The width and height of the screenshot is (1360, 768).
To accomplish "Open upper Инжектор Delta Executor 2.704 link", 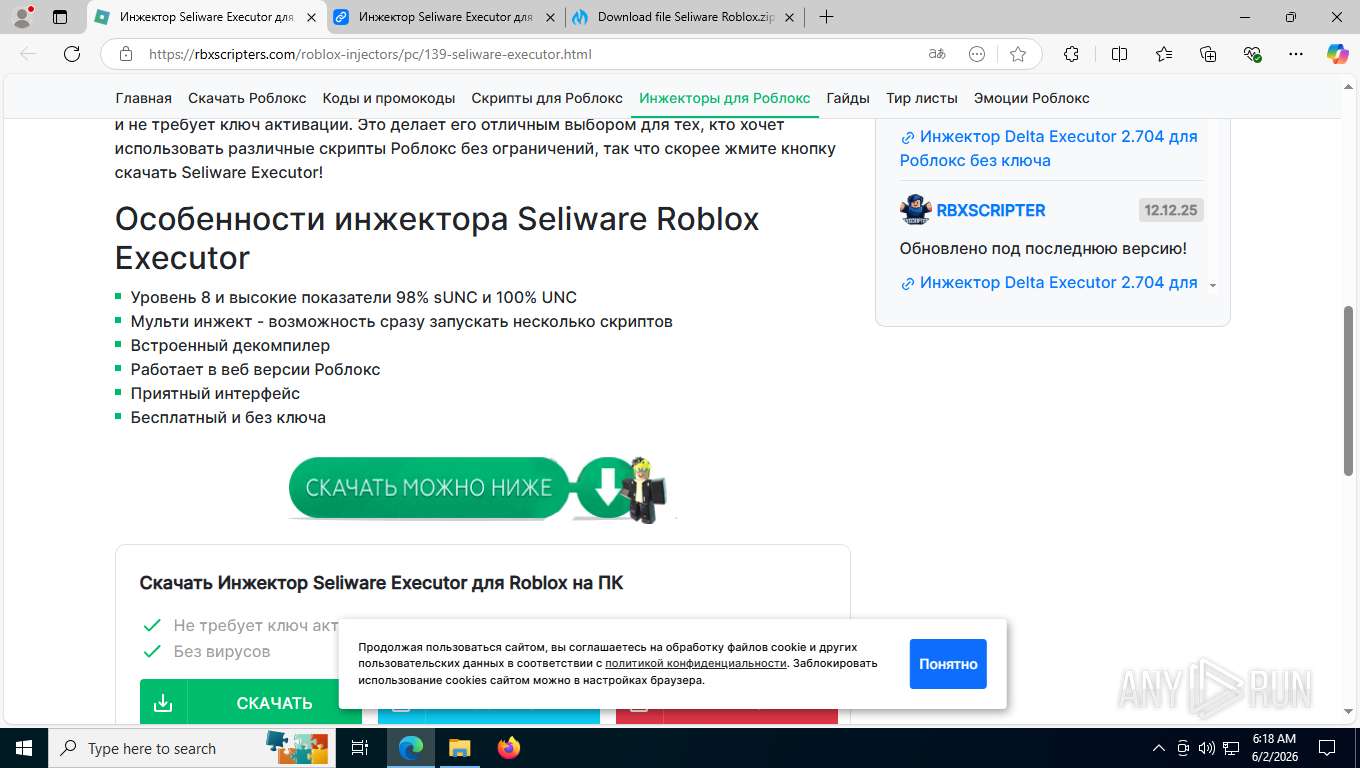I will click(x=1049, y=148).
